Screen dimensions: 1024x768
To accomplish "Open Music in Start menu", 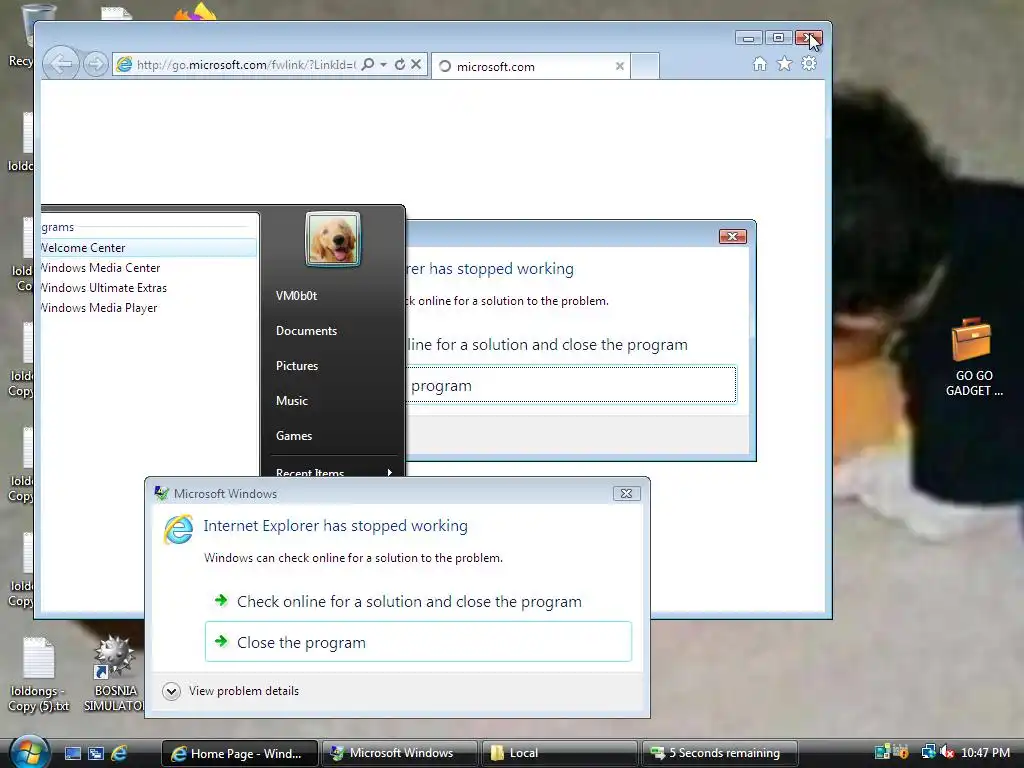I will 291,400.
